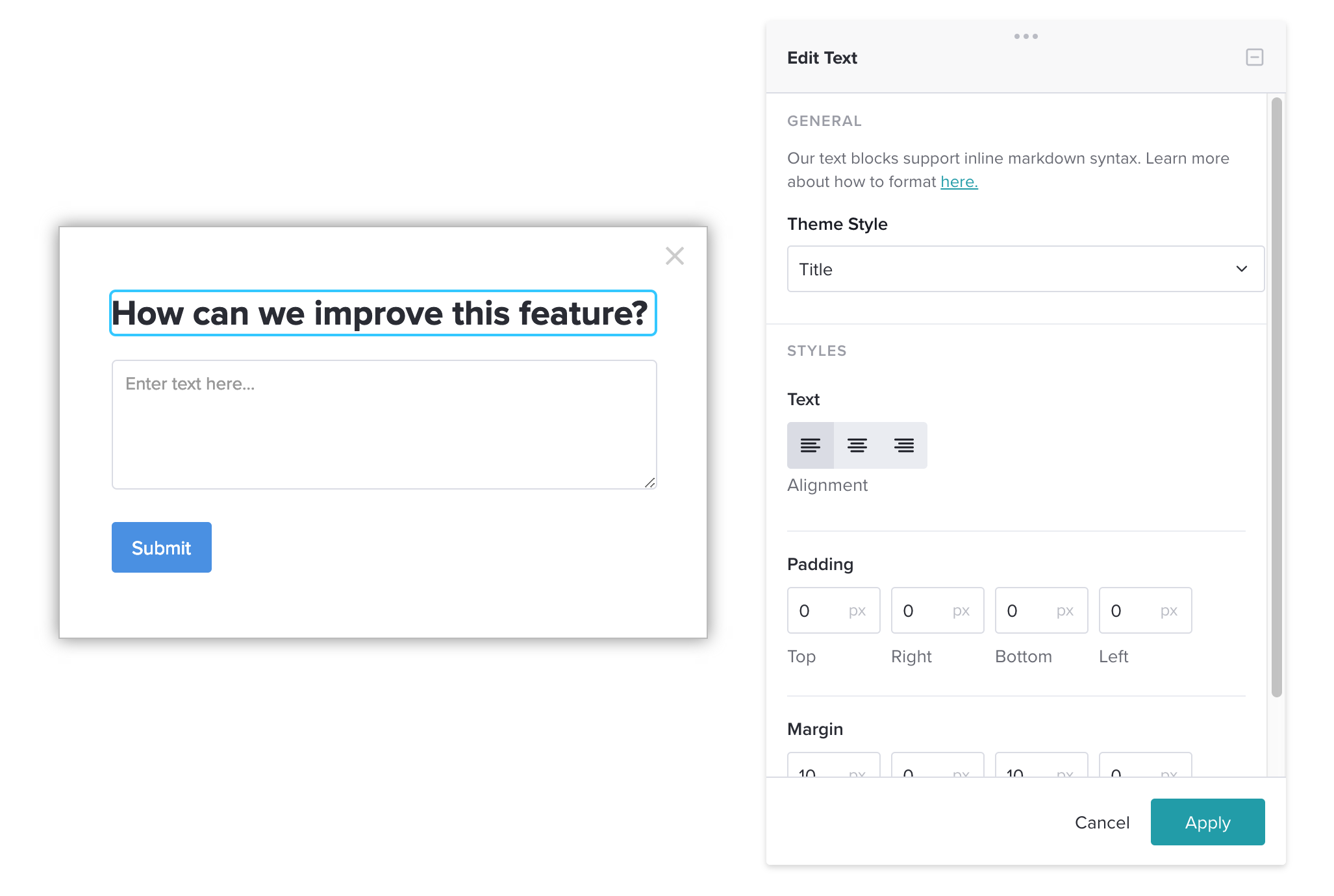Apply the text changes

tap(1207, 821)
